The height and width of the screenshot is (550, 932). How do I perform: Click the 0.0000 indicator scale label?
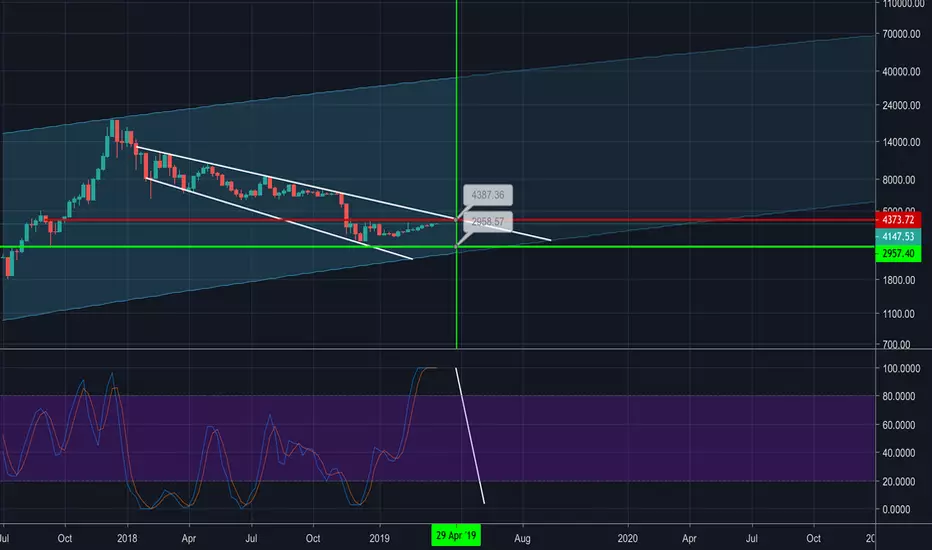(x=896, y=510)
